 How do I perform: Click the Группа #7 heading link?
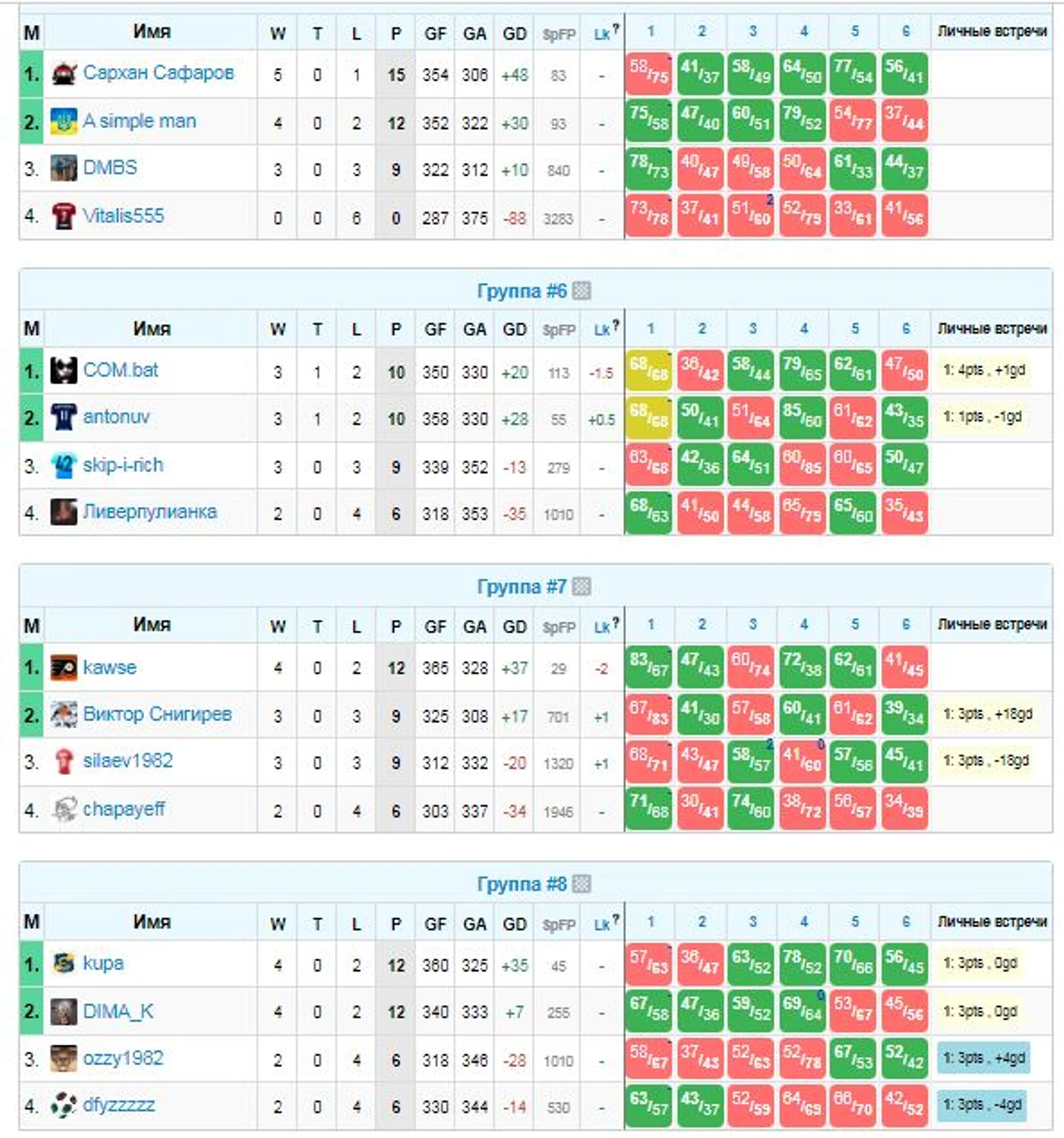[x=521, y=587]
